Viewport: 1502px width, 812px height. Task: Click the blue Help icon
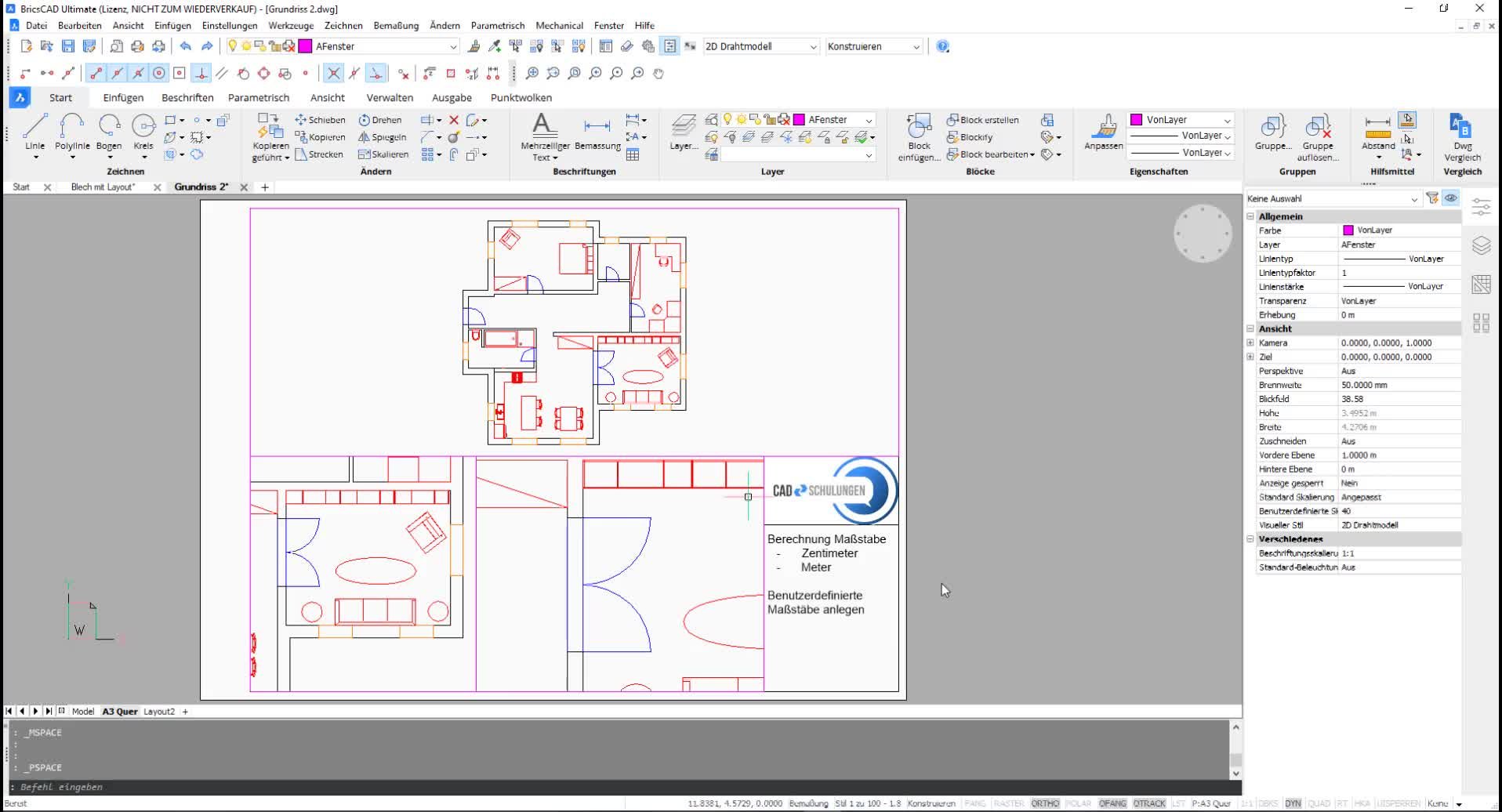point(943,46)
